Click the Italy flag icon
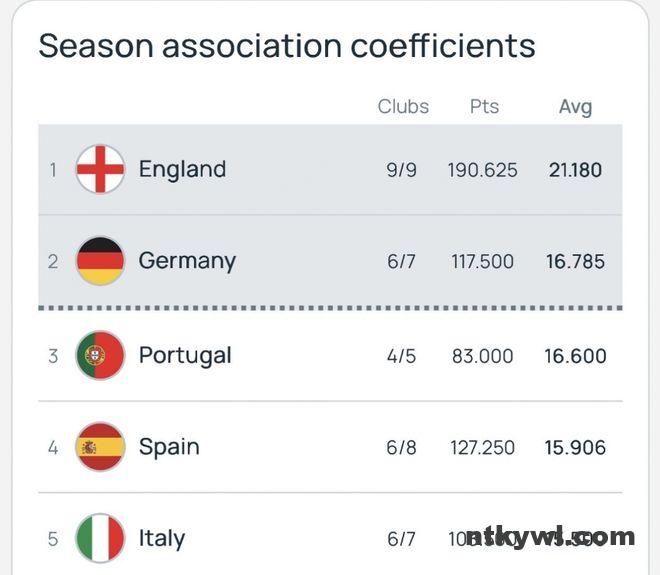Viewport: 660px width, 575px height. [100, 538]
